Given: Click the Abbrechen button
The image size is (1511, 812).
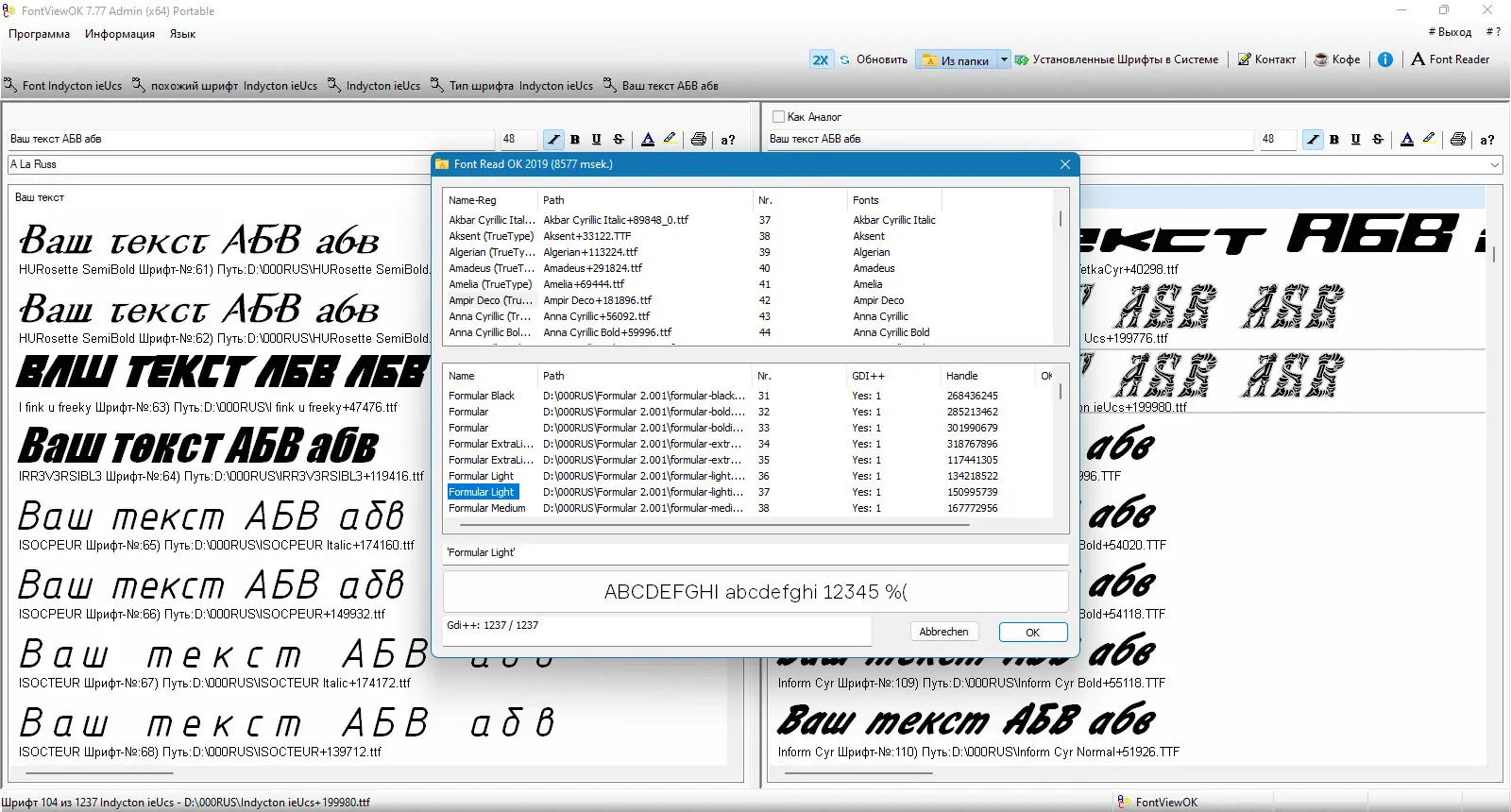Looking at the screenshot, I should click(x=943, y=633).
